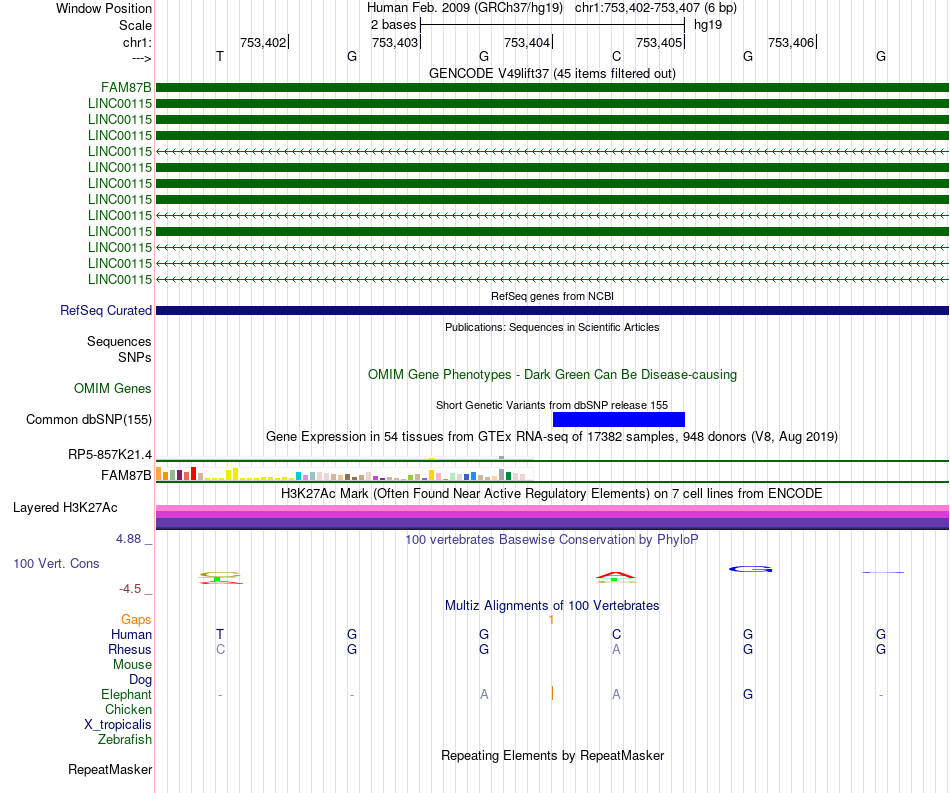Image resolution: width=950 pixels, height=793 pixels.
Task: Click the Layered H3K27Ac label
Action: (x=65, y=508)
